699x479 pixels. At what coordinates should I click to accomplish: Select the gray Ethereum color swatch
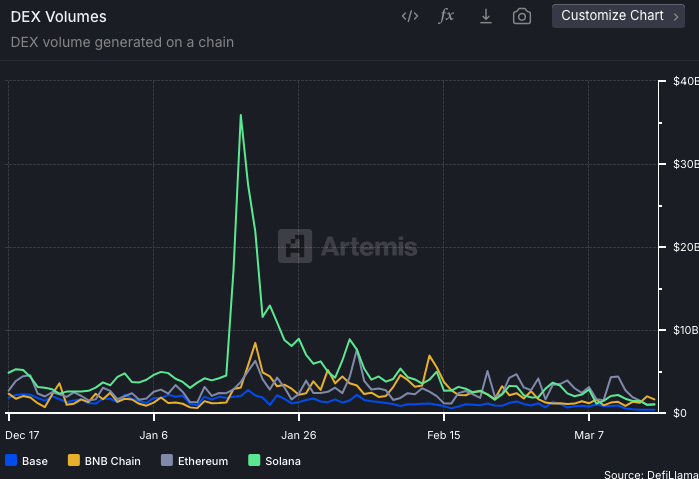167,460
